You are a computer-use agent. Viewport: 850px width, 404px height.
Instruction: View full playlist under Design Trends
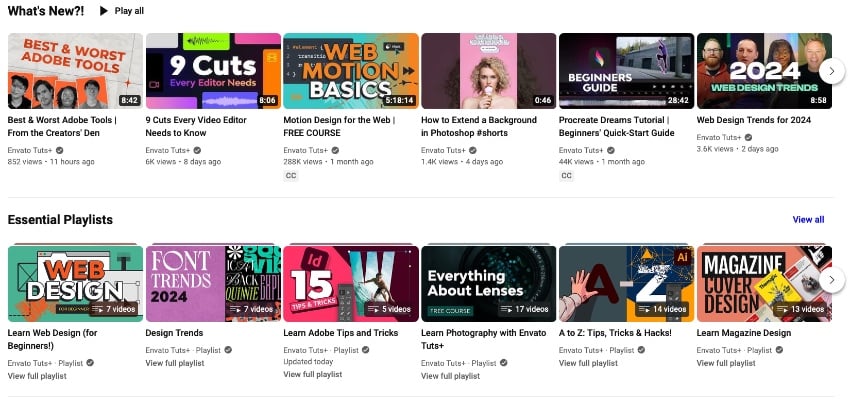click(175, 363)
